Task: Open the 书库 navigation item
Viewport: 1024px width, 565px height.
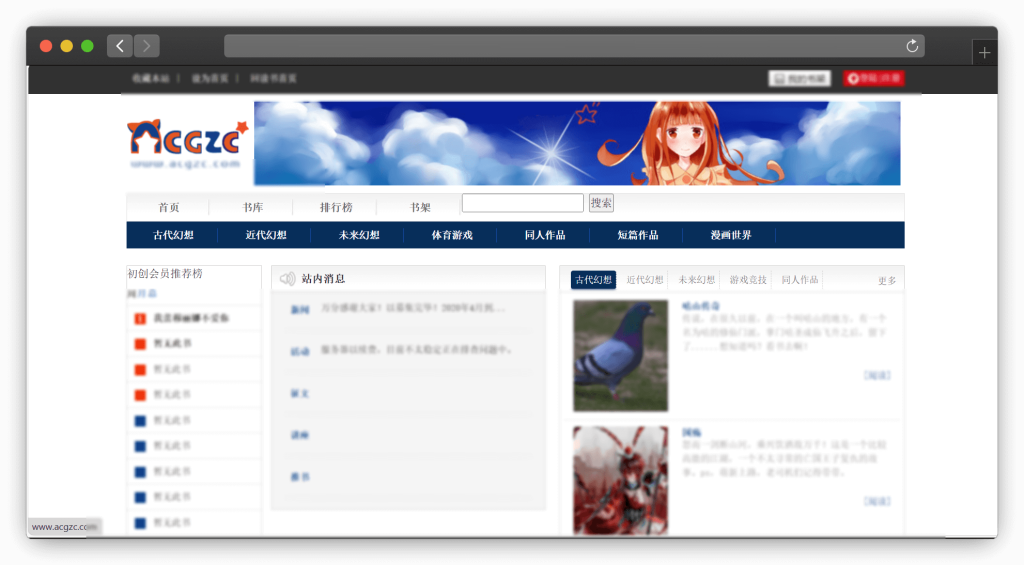Action: (253, 207)
